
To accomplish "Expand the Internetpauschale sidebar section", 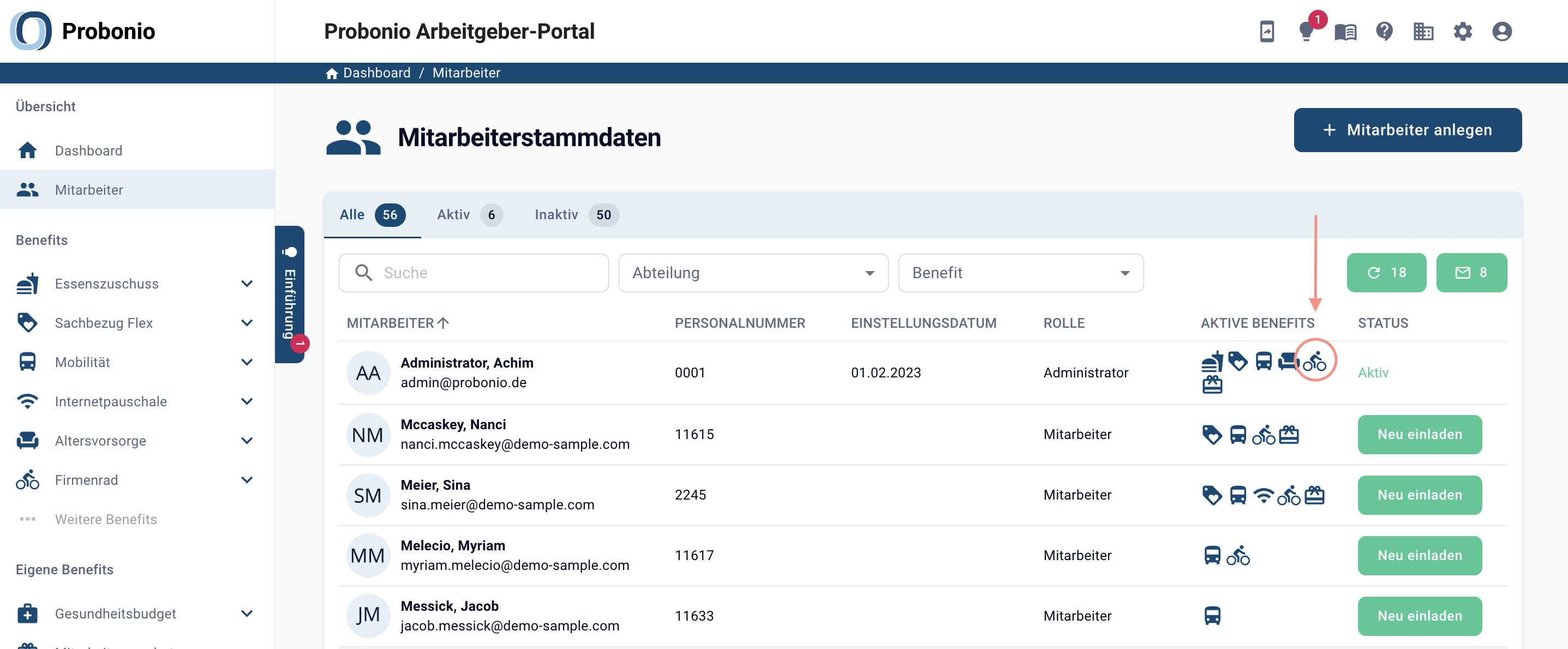I will click(247, 401).
